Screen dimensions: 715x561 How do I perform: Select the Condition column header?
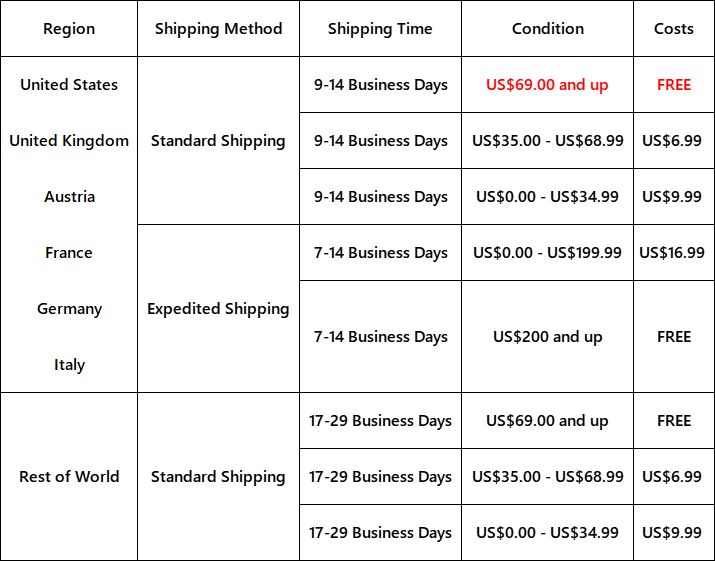tap(547, 29)
